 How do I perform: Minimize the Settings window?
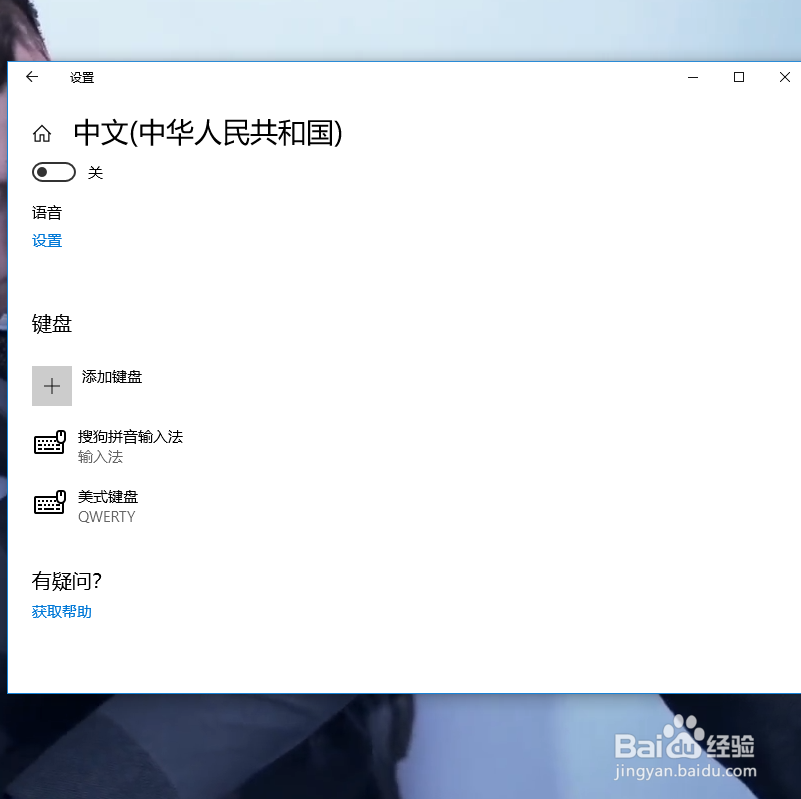[x=693, y=77]
